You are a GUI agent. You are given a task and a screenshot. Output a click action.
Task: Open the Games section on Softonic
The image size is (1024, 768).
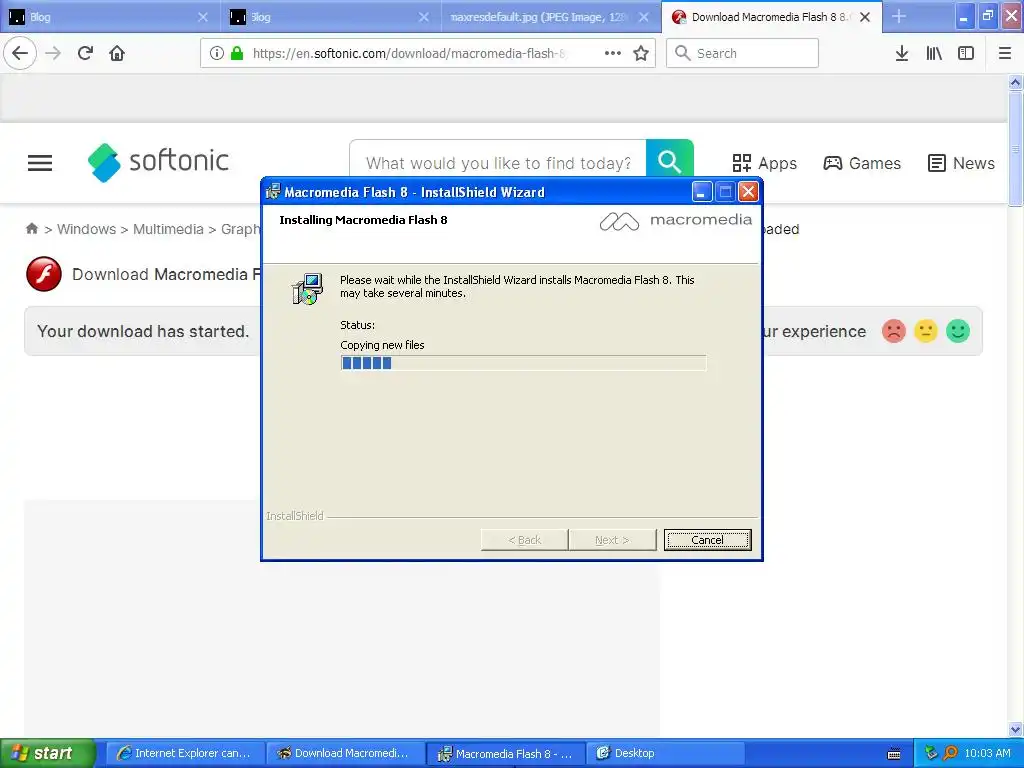tap(861, 163)
